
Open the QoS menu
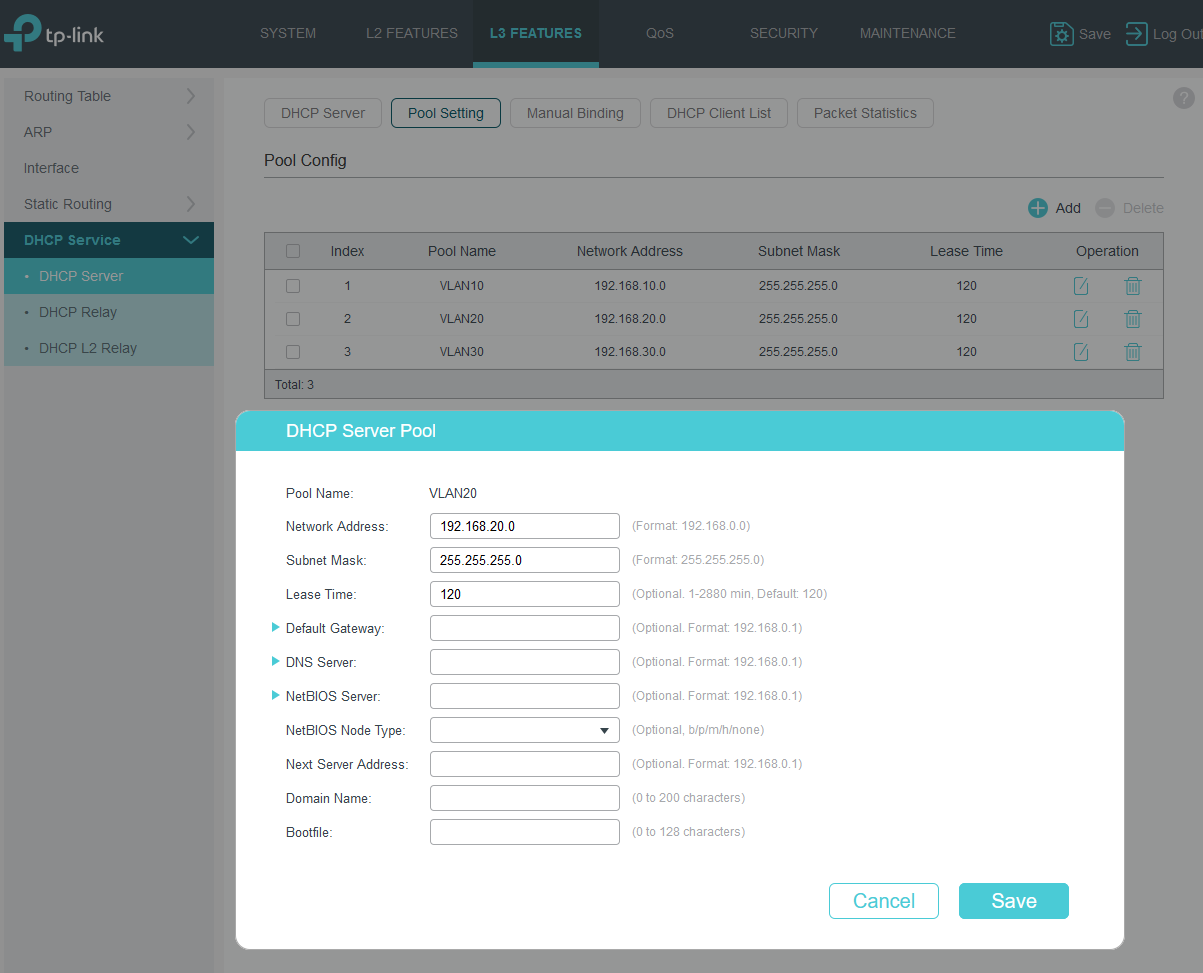click(x=660, y=33)
